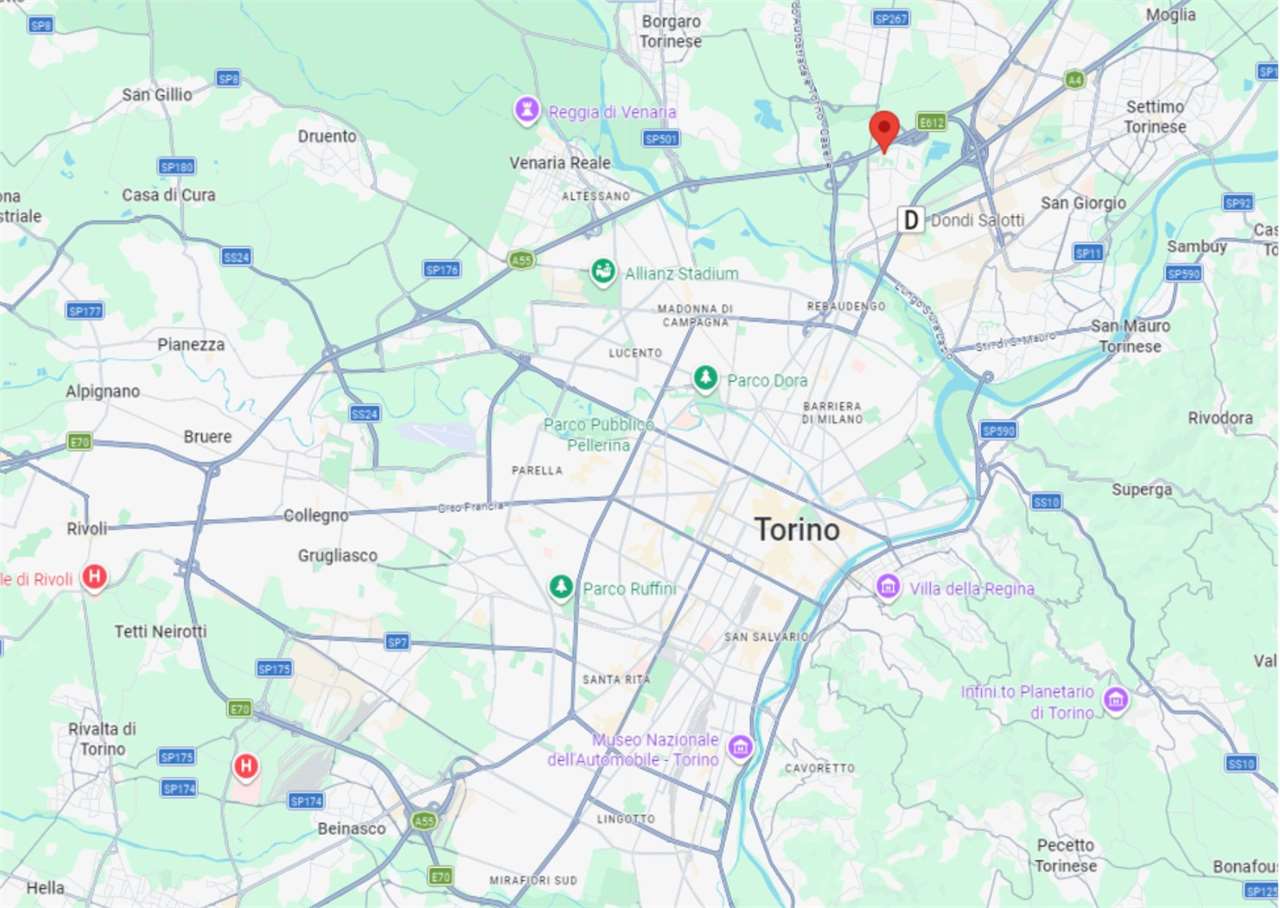Open Museo Nazionale dell'Automobile museum icon

(740, 746)
